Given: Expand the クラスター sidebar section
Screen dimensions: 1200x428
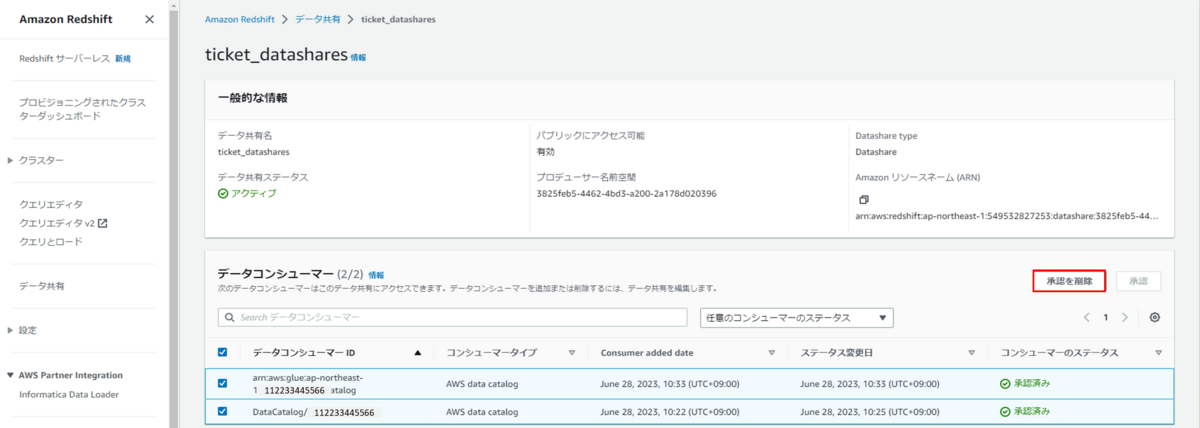Looking at the screenshot, I should [x=11, y=160].
